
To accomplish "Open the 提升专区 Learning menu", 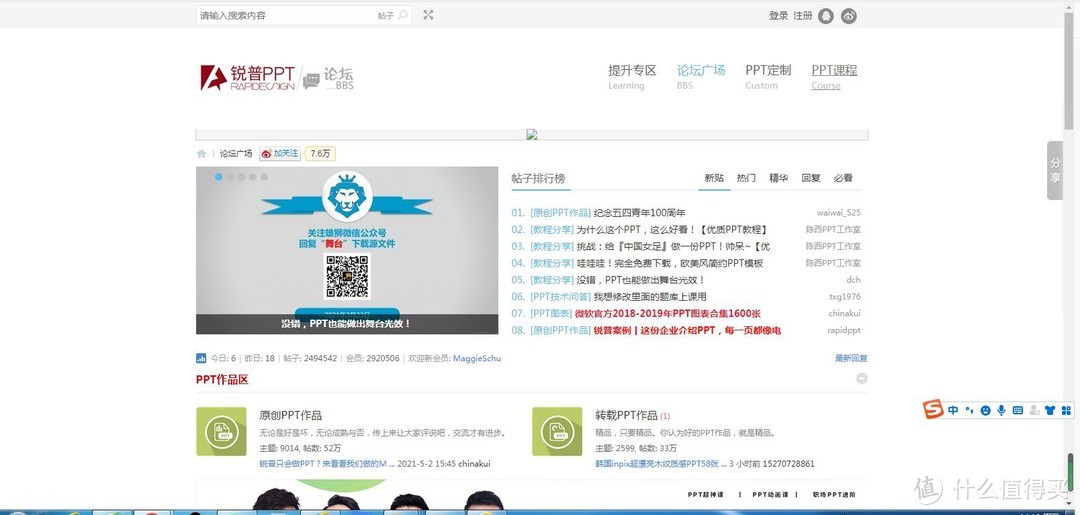I will coord(632,76).
